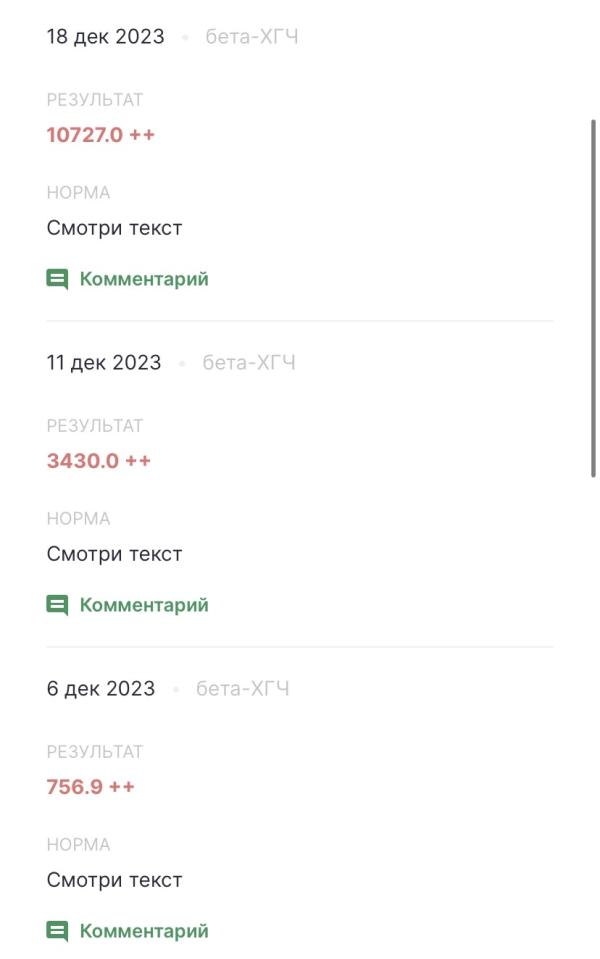Click Смотри текст in the 18 дек entry
Viewport: 600px width, 959px height.
coord(114,228)
